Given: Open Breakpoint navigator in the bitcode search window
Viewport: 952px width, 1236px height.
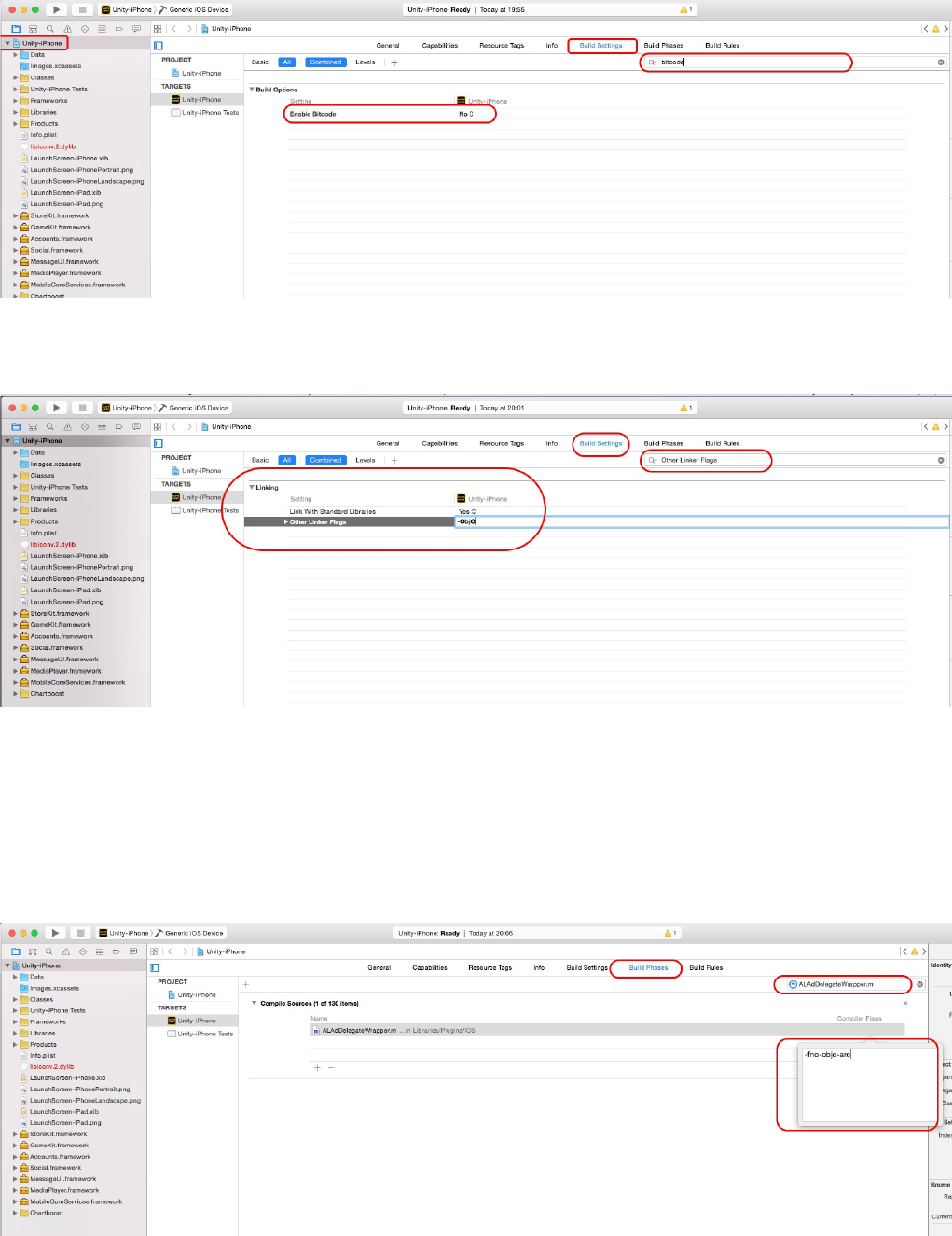Looking at the screenshot, I should (x=119, y=29).
